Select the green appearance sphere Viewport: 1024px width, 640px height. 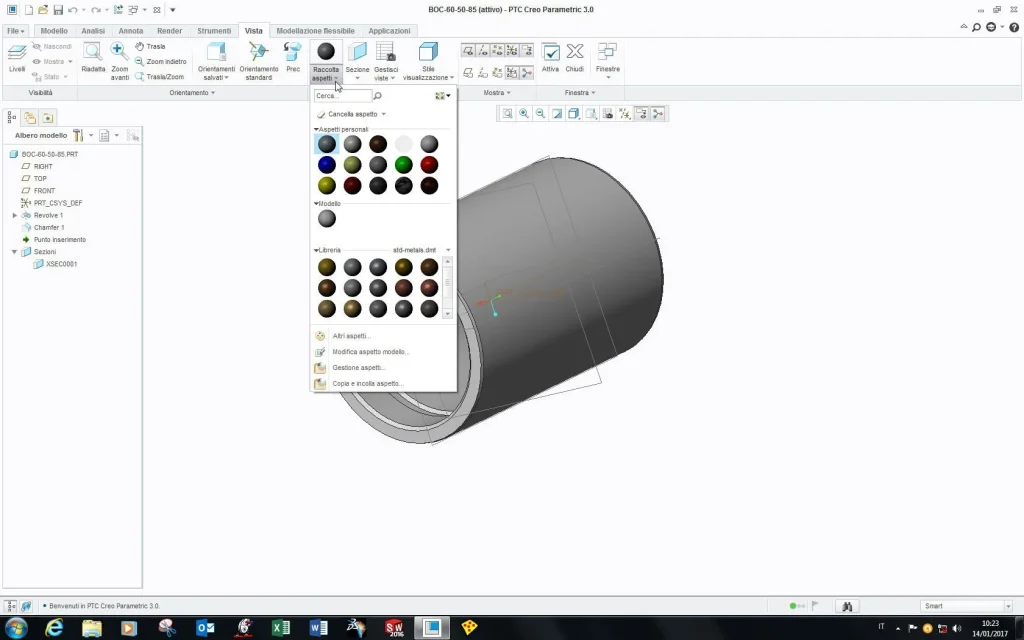pos(404,165)
